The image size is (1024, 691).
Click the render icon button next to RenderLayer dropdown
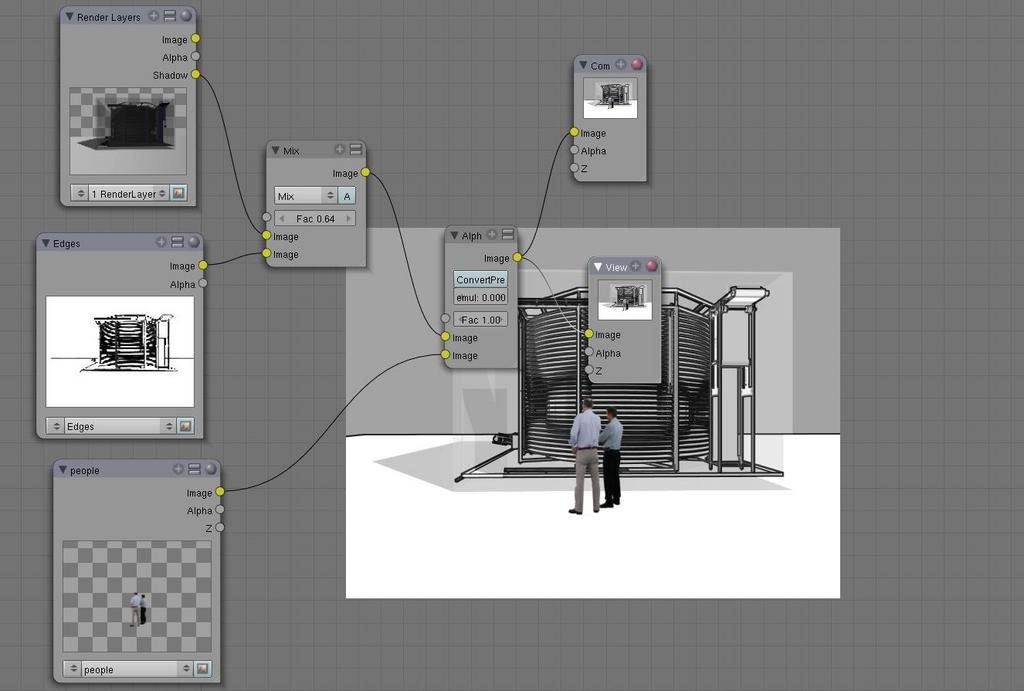point(178,193)
